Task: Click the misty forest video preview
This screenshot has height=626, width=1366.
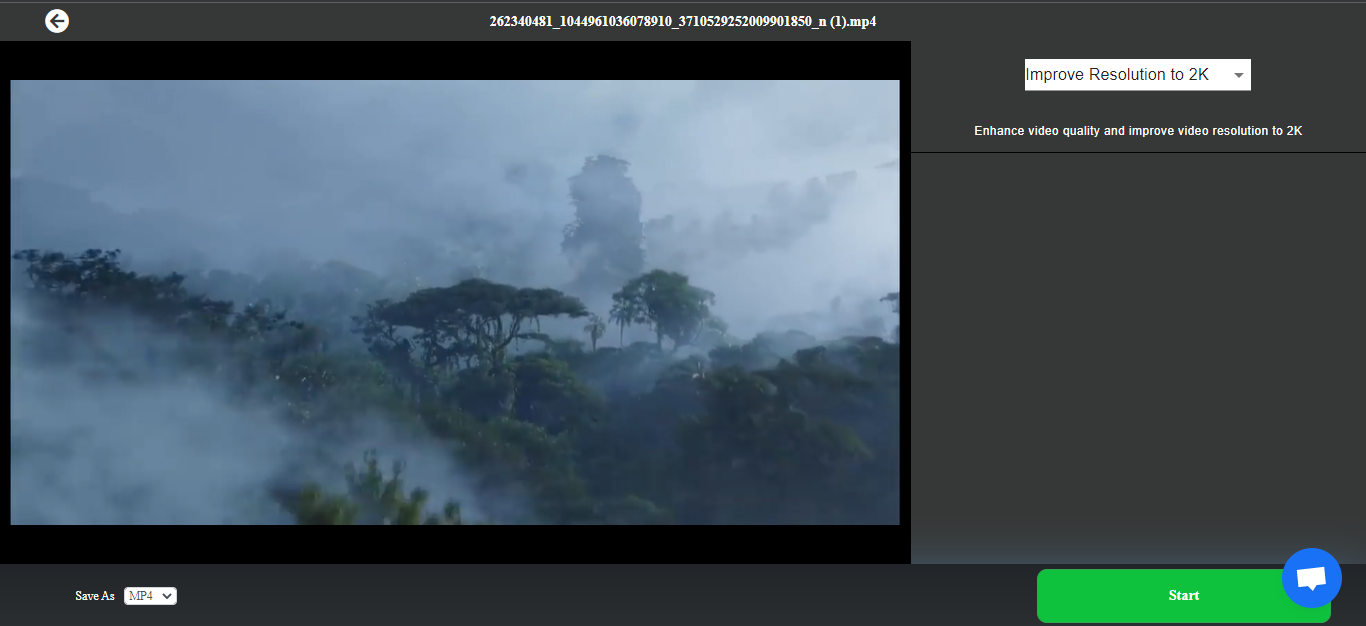Action: coord(455,302)
